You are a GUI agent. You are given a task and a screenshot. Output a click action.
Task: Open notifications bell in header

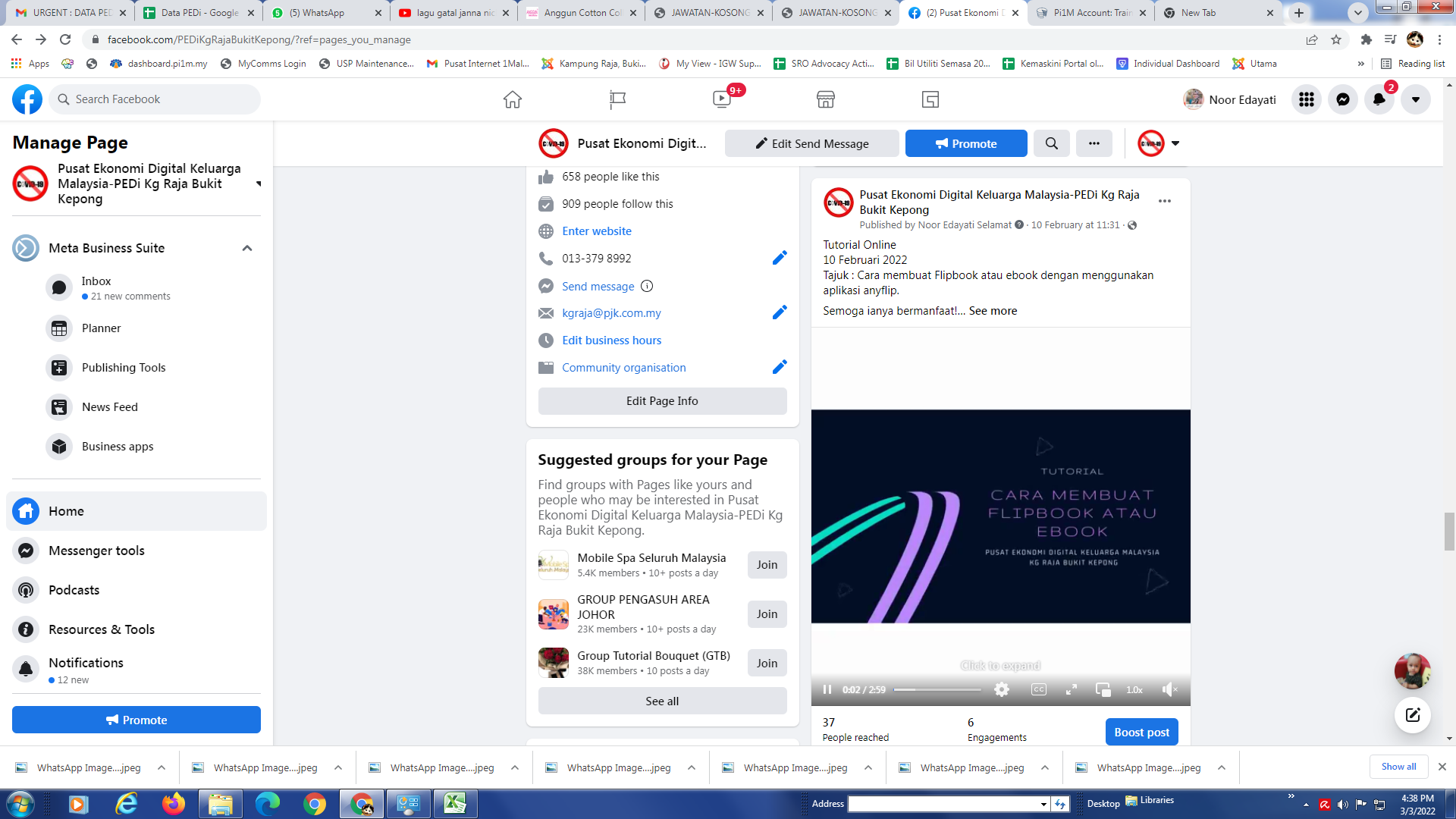(x=1379, y=99)
